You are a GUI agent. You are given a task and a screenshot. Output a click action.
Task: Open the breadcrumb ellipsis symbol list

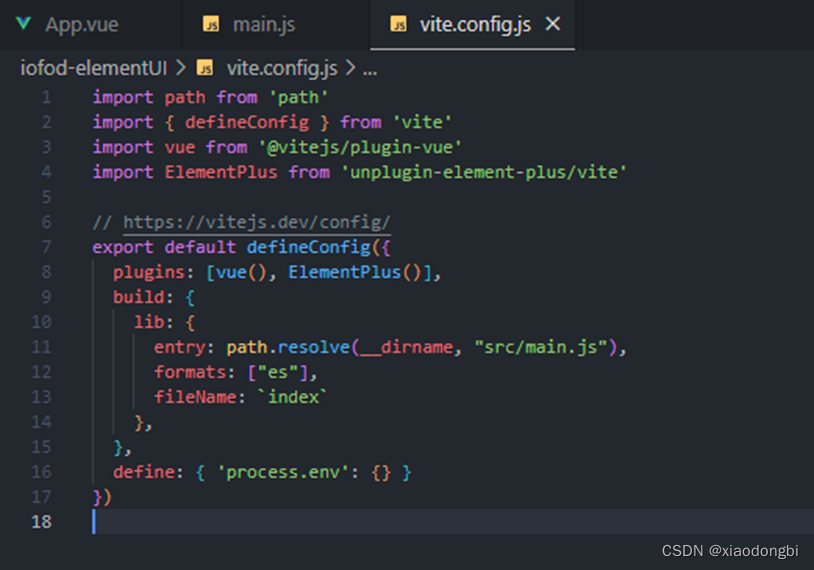pyautogui.click(x=370, y=69)
